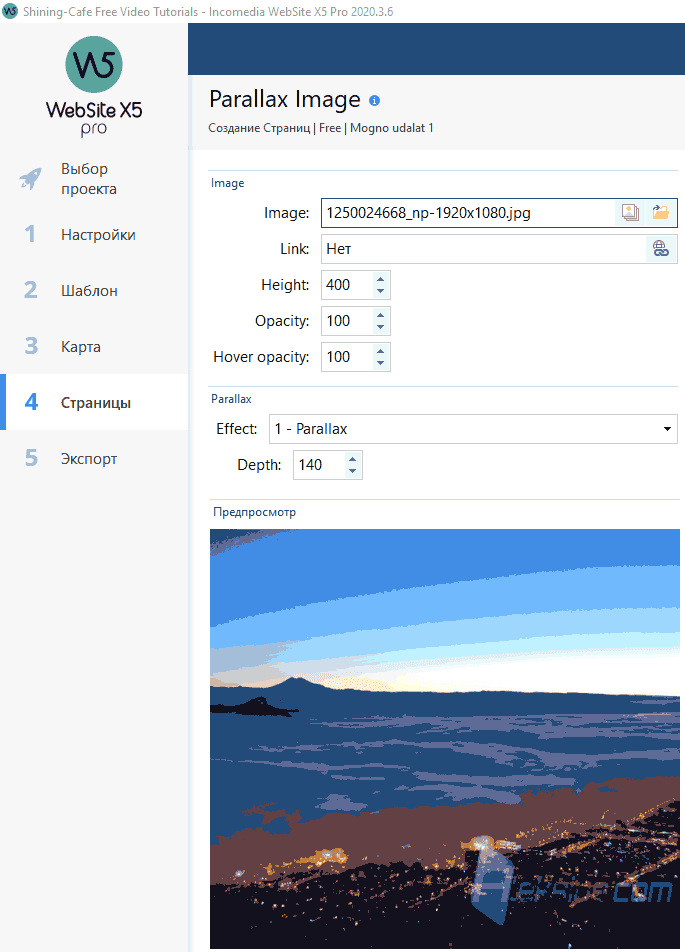Click the app icon in the title bar
The width and height of the screenshot is (685, 952).
(10, 11)
